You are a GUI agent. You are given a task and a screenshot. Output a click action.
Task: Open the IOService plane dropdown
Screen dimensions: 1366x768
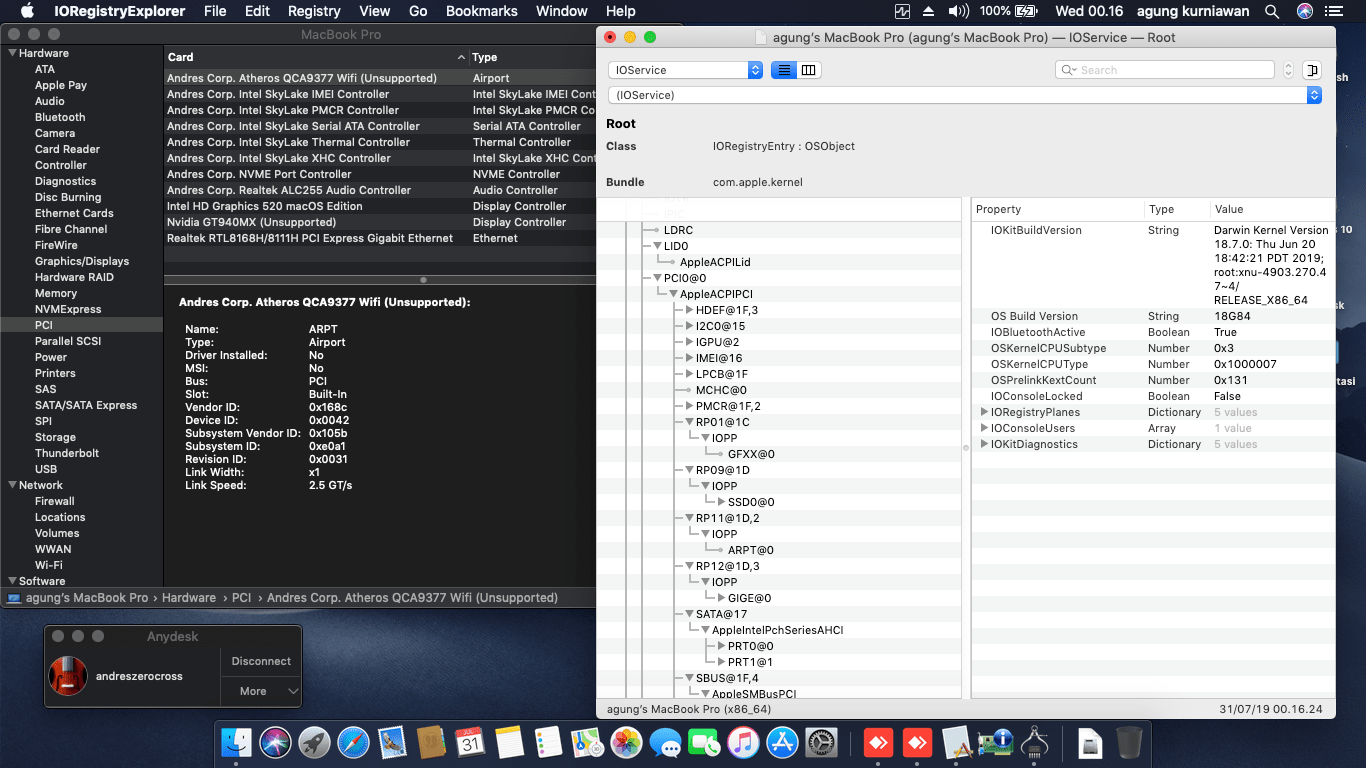click(685, 70)
